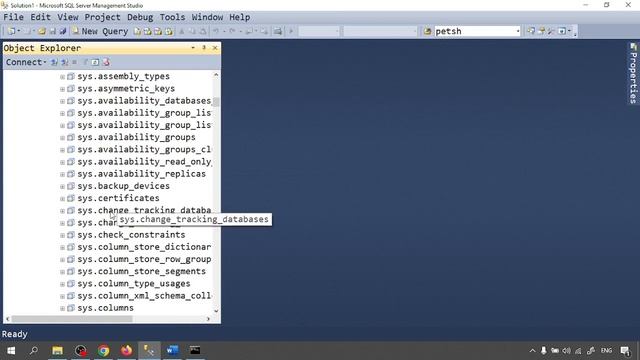
Task: Open a Database Engine Query via its toolbar icon
Action: click(137, 31)
